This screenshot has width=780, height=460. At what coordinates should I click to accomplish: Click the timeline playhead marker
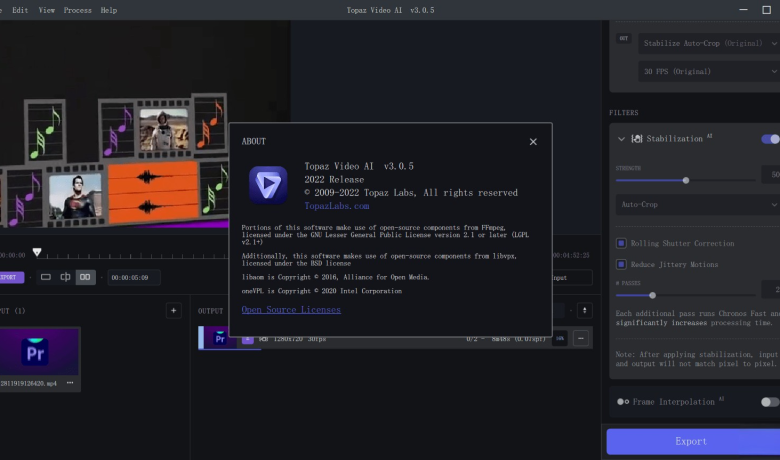click(x=37, y=252)
